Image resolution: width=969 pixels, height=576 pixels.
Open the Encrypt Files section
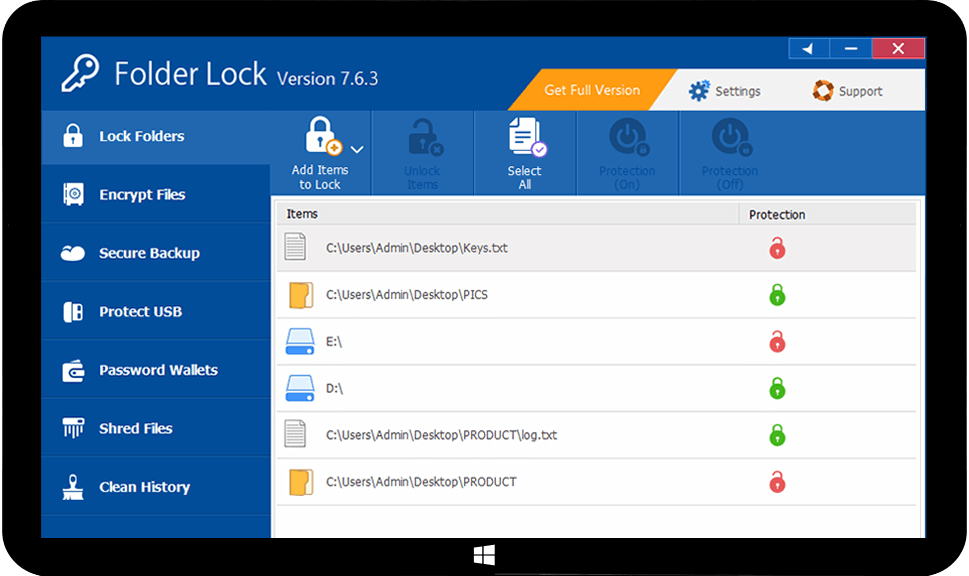(156, 195)
